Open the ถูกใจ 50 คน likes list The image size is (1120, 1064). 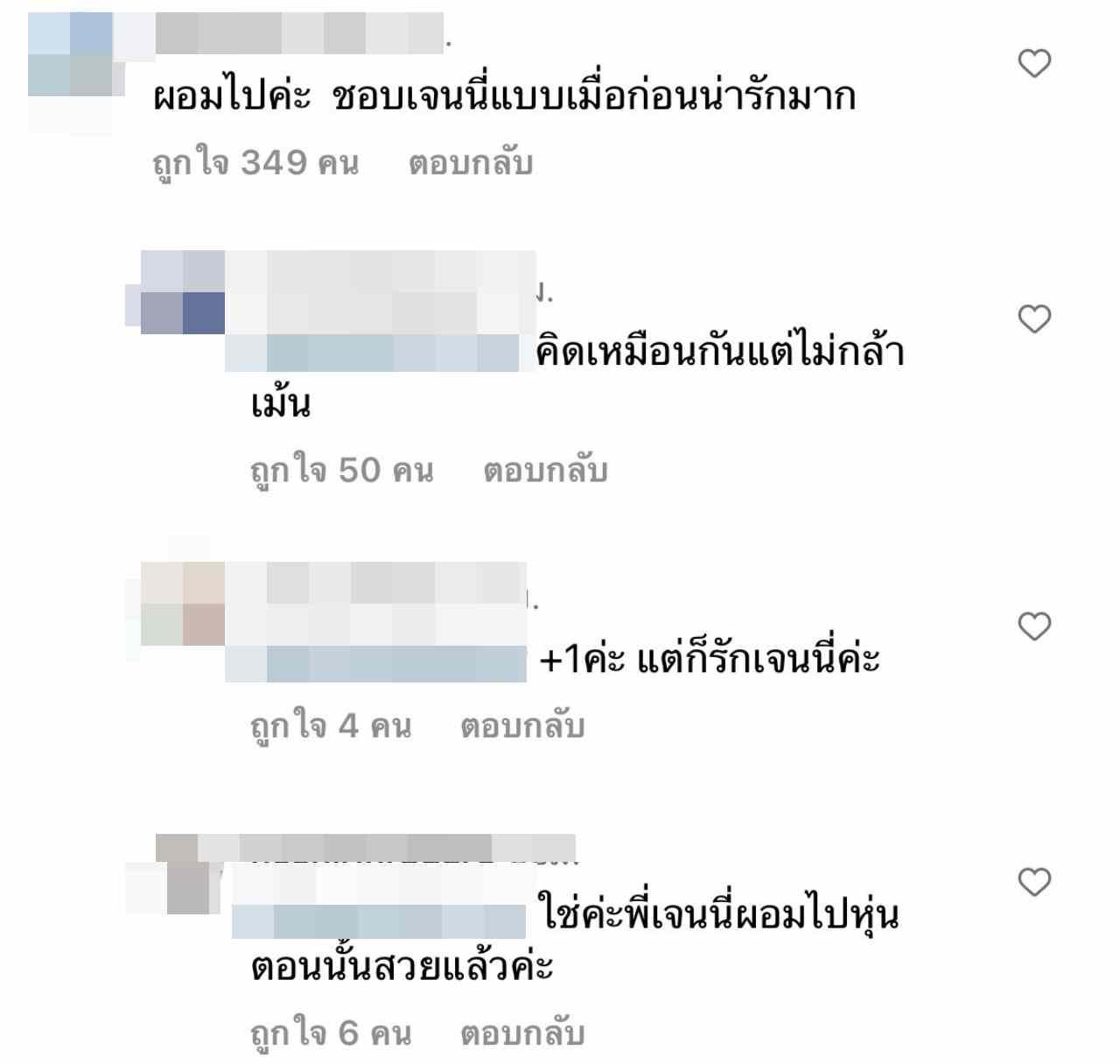pyautogui.click(x=342, y=472)
